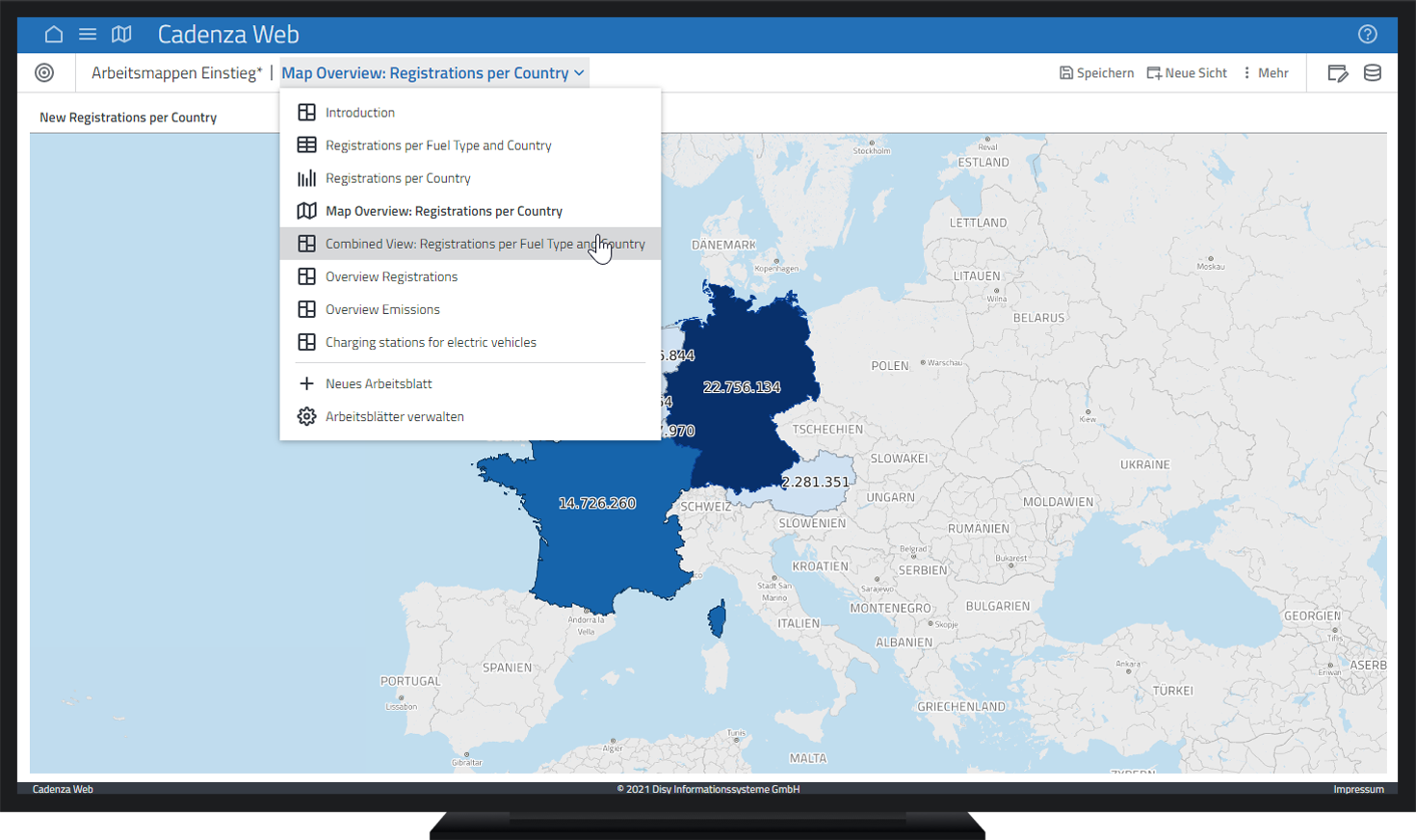The height and width of the screenshot is (840, 1416).
Task: Open the Impressum link in footer
Action: (x=1357, y=789)
